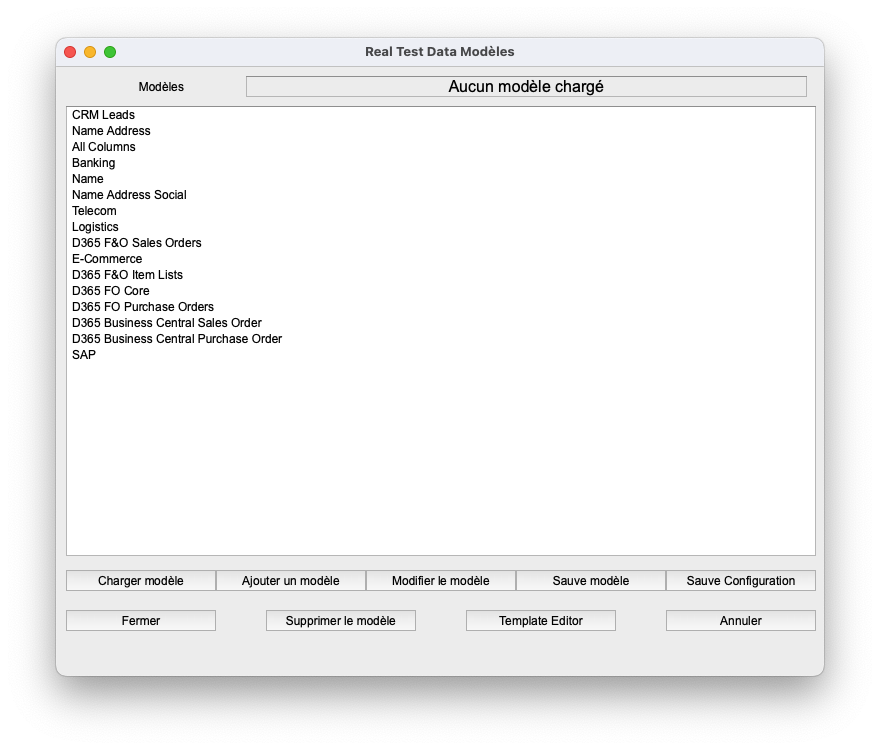Close the window with the red button
The width and height of the screenshot is (880, 750).
click(70, 52)
